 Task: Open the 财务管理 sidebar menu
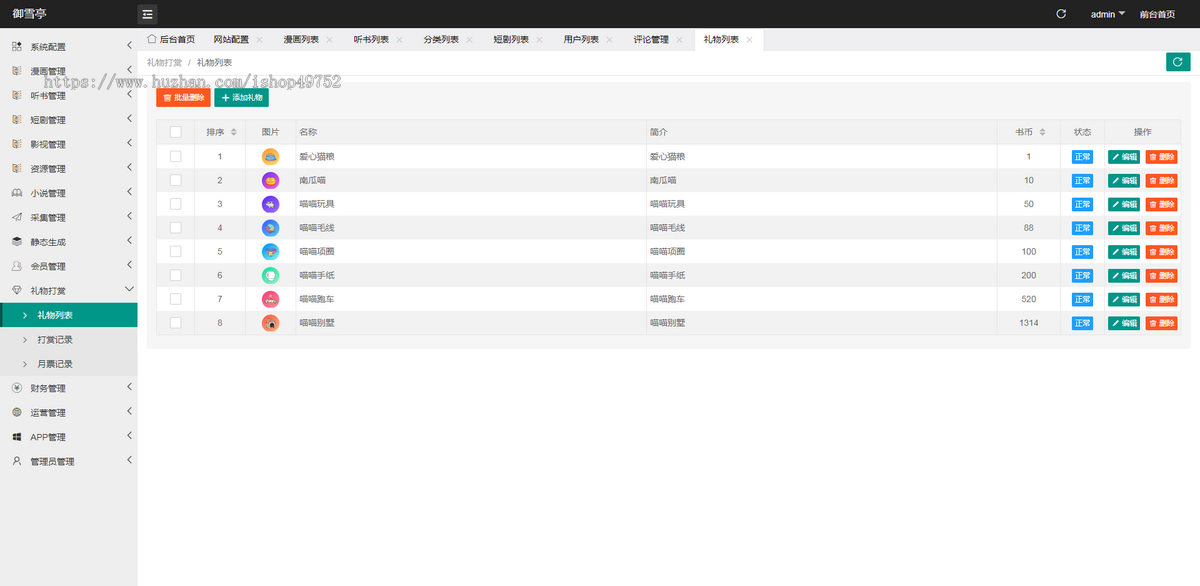[68, 388]
